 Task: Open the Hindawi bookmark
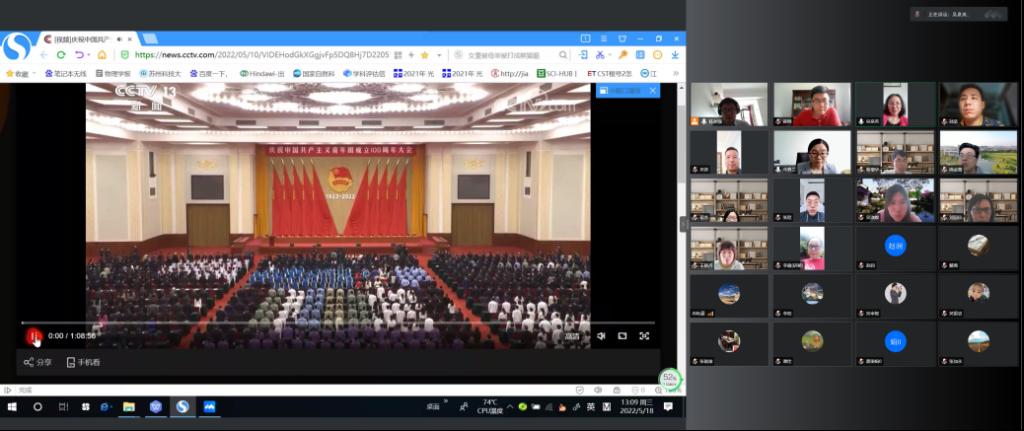pyautogui.click(x=262, y=74)
